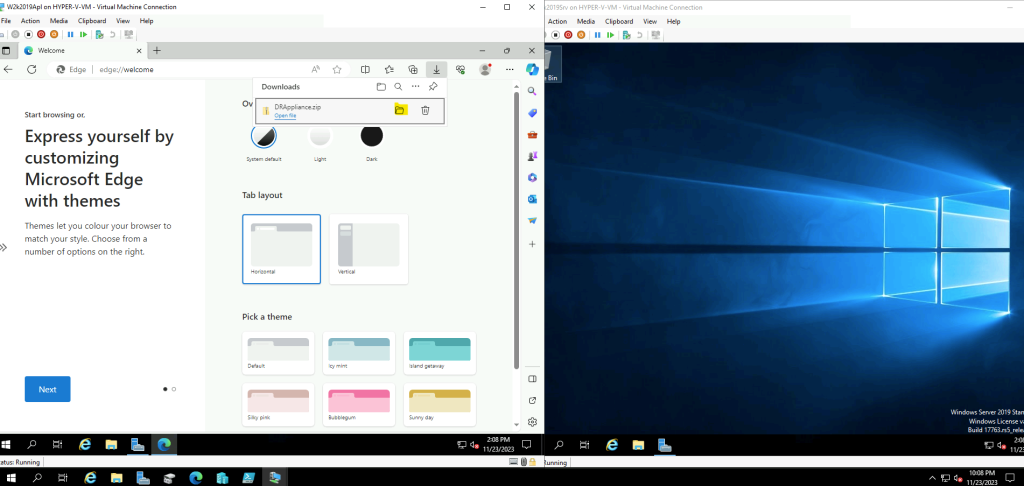Open the Edge profile avatar
This screenshot has height=486, width=1024.
click(485, 69)
